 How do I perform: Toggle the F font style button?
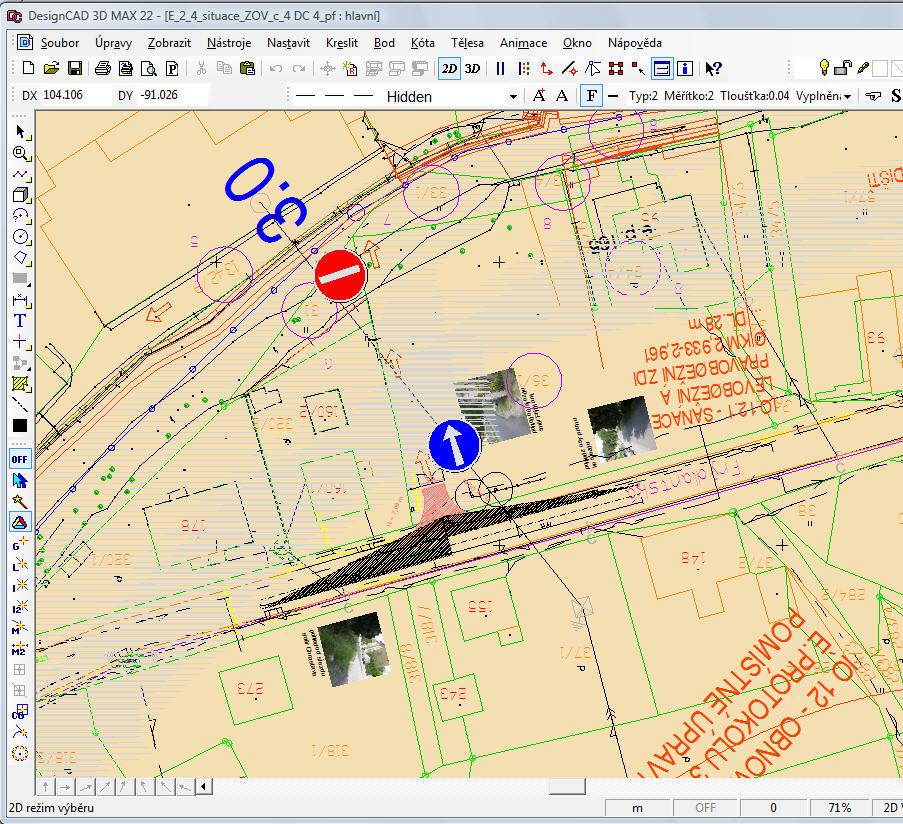click(x=591, y=96)
